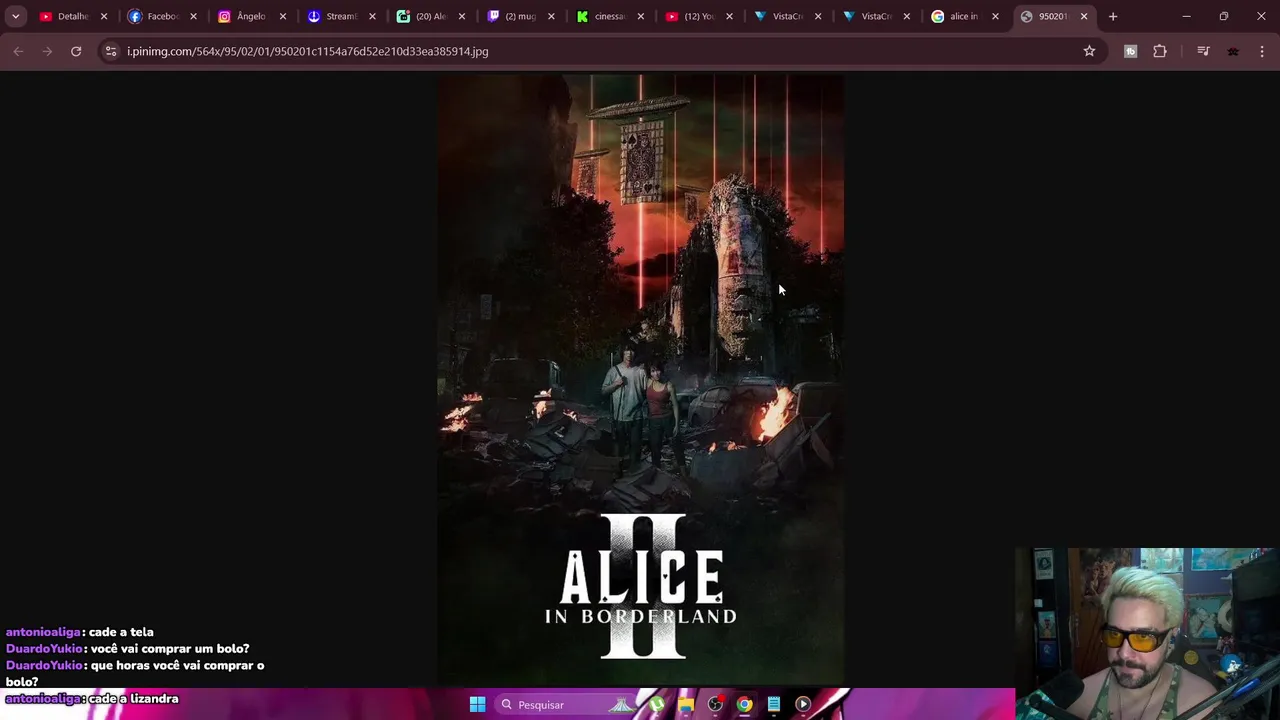Close the current 950201 image tab
This screenshot has width=1280, height=720.
(1084, 16)
